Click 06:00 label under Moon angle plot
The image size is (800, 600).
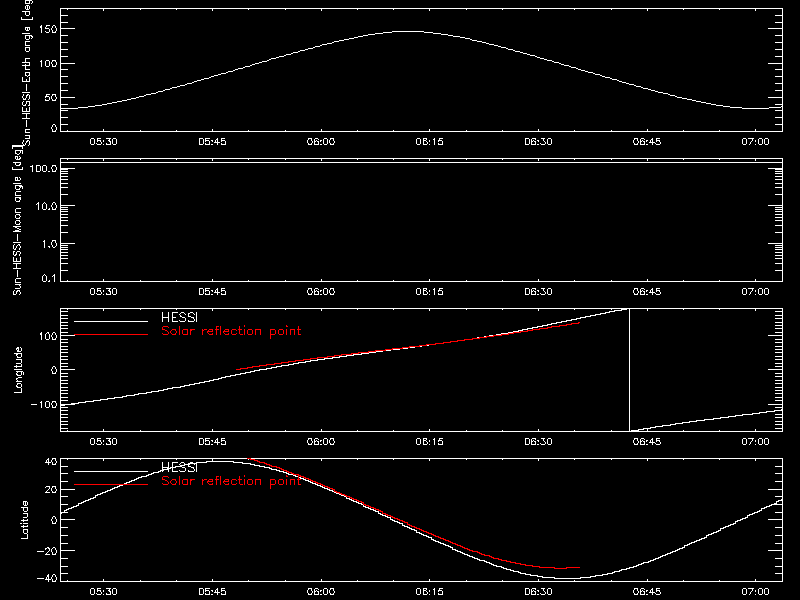(321, 292)
